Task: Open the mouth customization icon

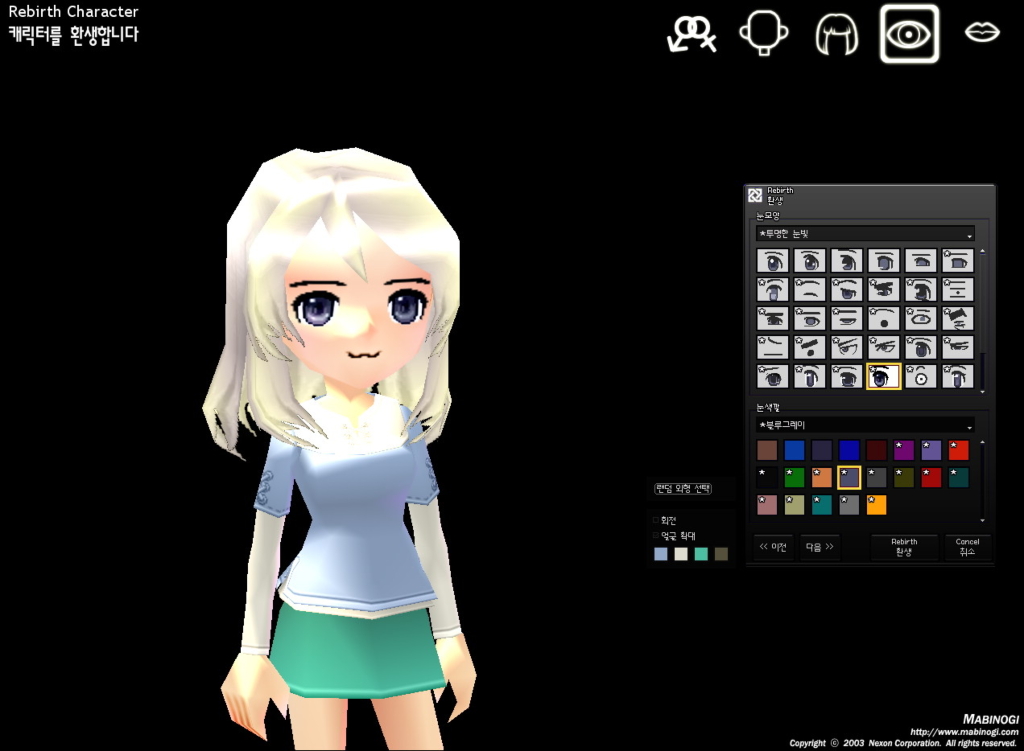Action: click(982, 32)
